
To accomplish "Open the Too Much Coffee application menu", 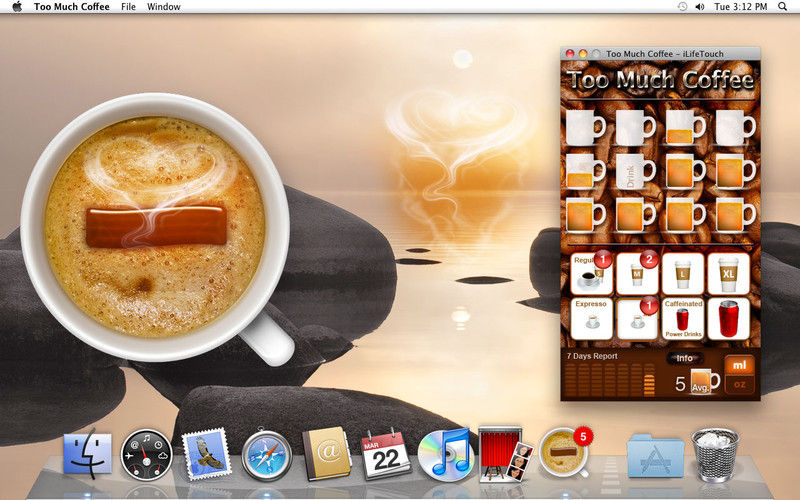I will [x=72, y=7].
